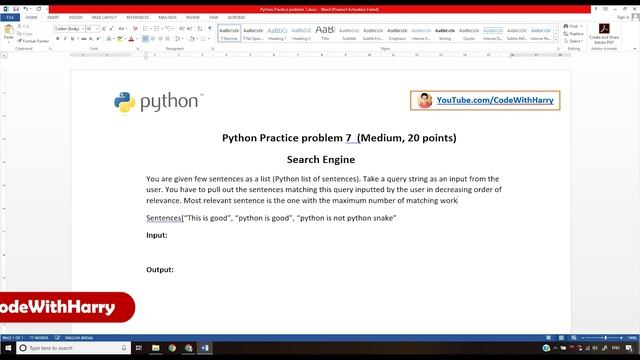The width and height of the screenshot is (640, 360).
Task: Click the Redo/Repeat icon in the title bar
Action: point(39,9)
